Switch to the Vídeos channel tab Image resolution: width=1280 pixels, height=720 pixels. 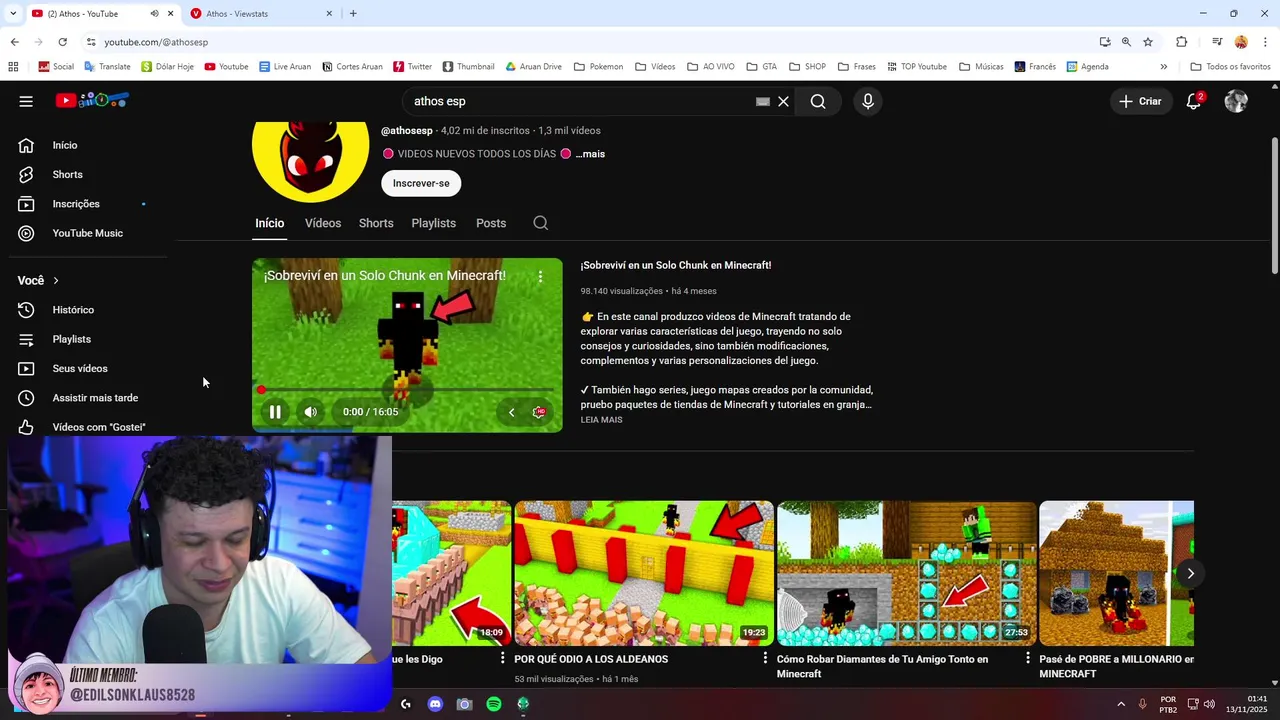pos(323,223)
